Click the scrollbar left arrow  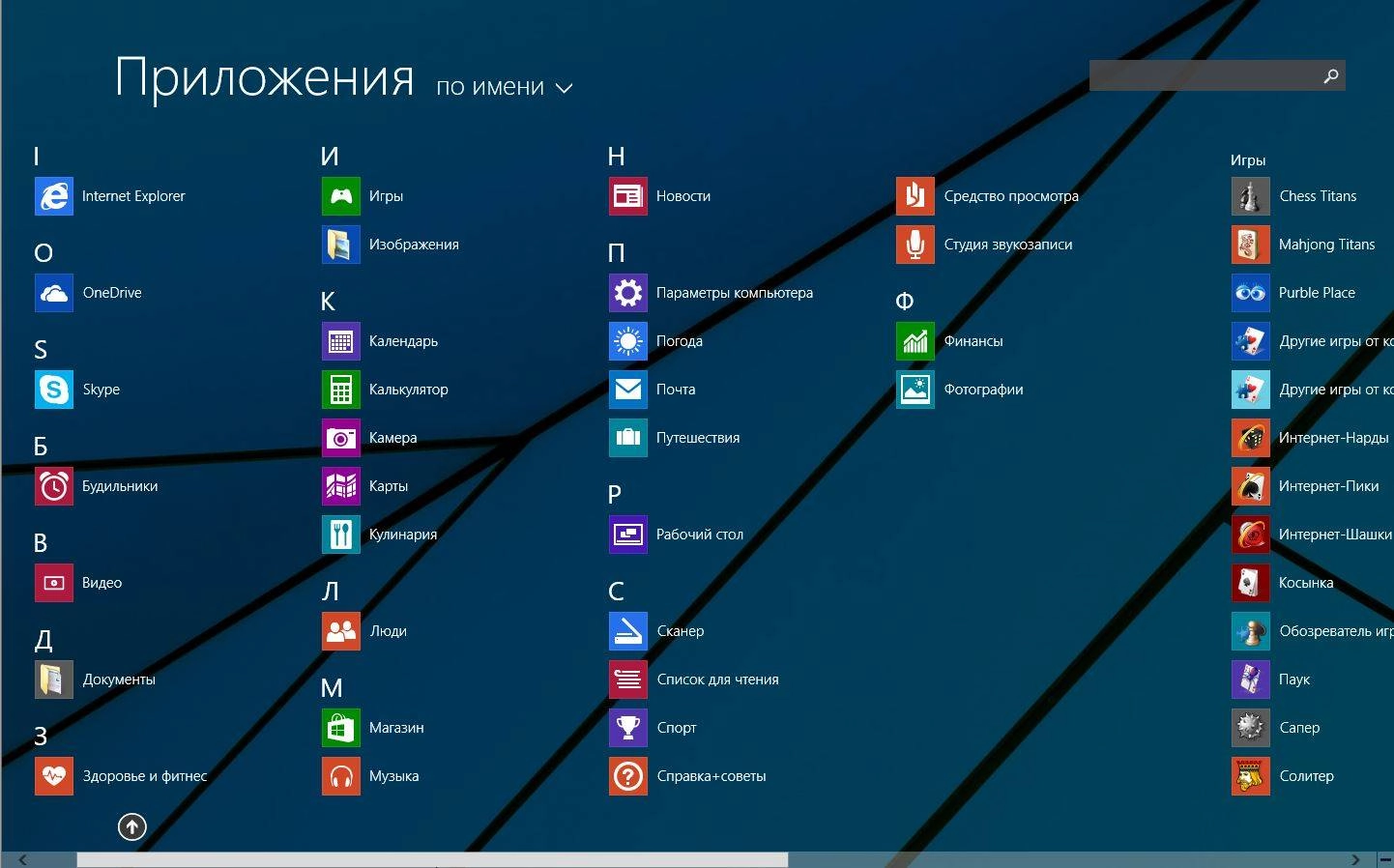point(22,860)
